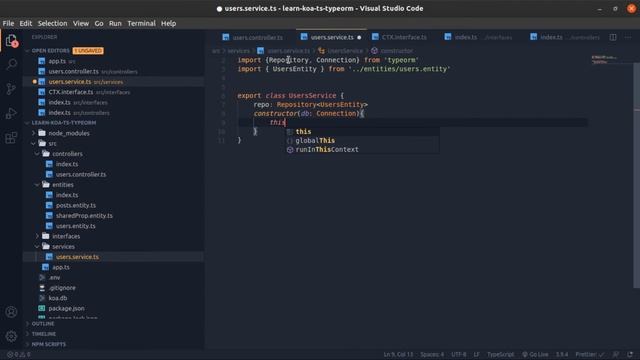
Task: Click Ln 9, Col cursor position indicator
Action: pyautogui.click(x=398, y=354)
